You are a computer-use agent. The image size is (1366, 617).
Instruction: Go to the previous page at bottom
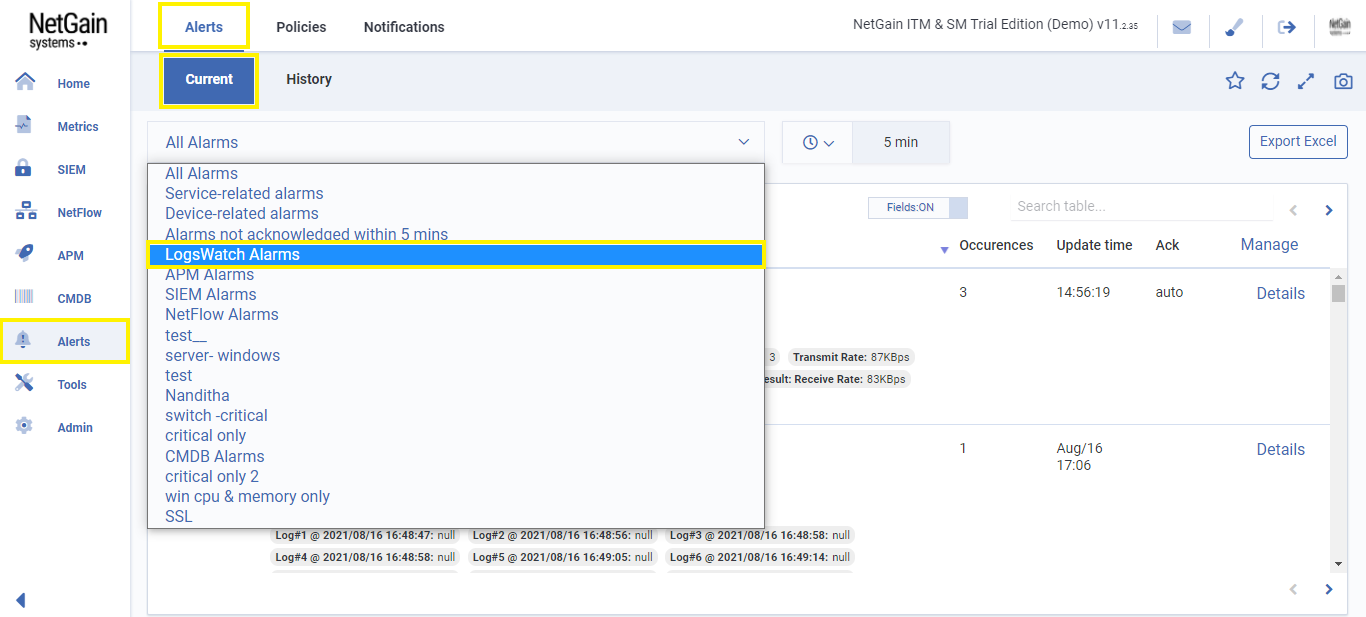[1293, 589]
